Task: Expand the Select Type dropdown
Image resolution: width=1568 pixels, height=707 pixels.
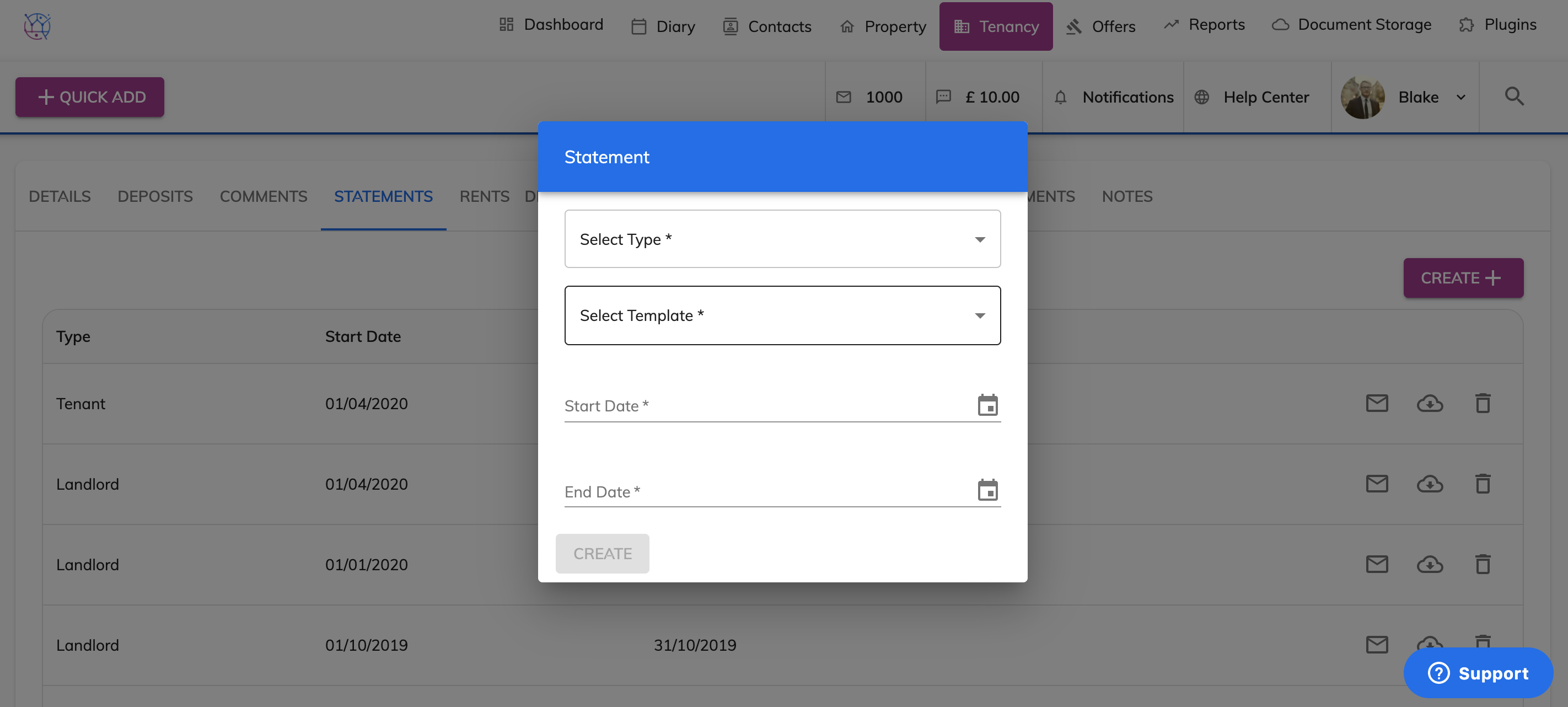Action: (x=782, y=239)
